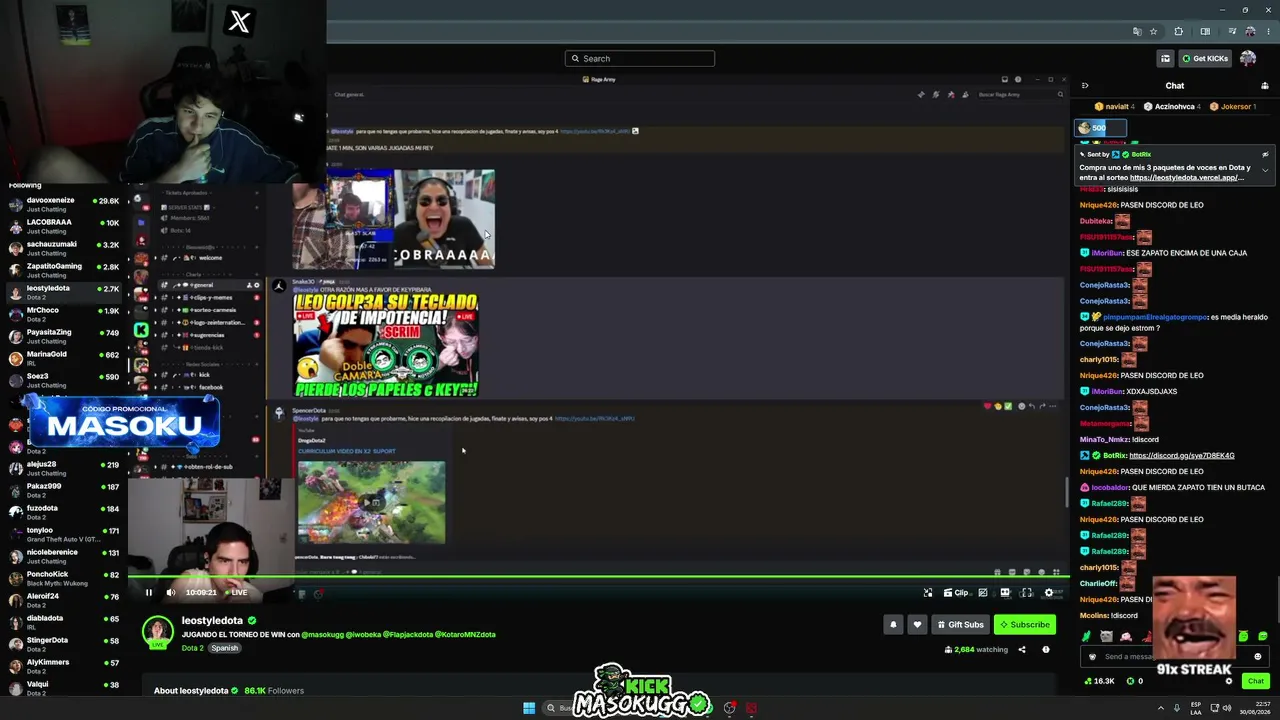1280x720 pixels.
Task: Open report info icon beside share
Action: point(1046,650)
